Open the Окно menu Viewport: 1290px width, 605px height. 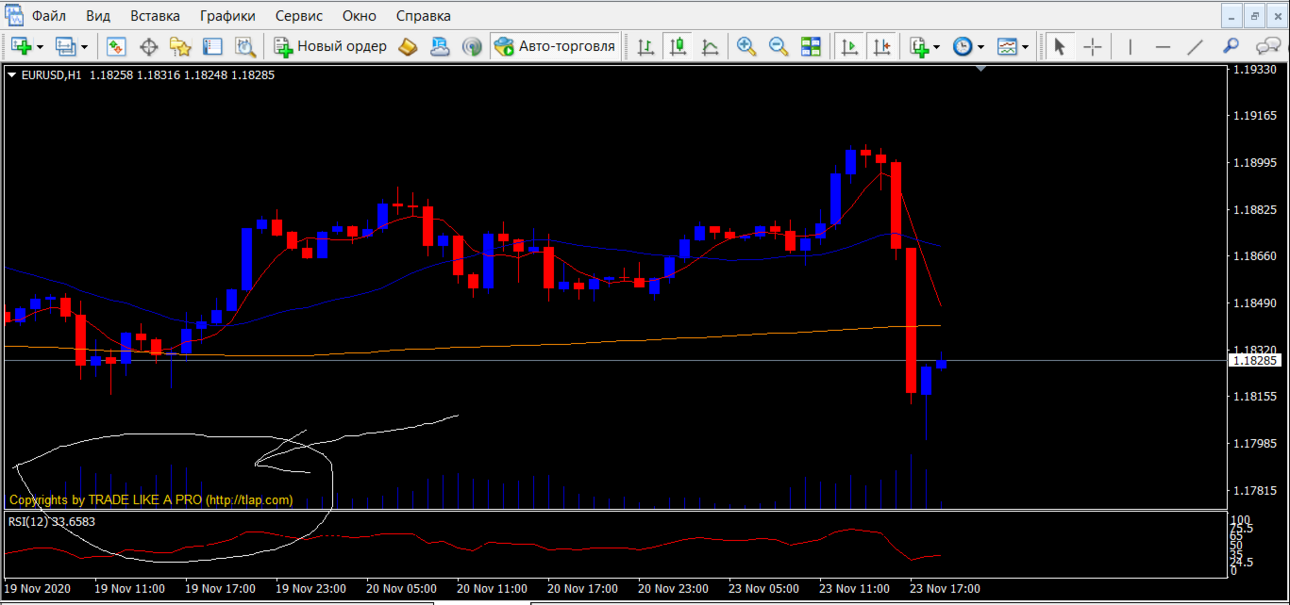tap(359, 16)
